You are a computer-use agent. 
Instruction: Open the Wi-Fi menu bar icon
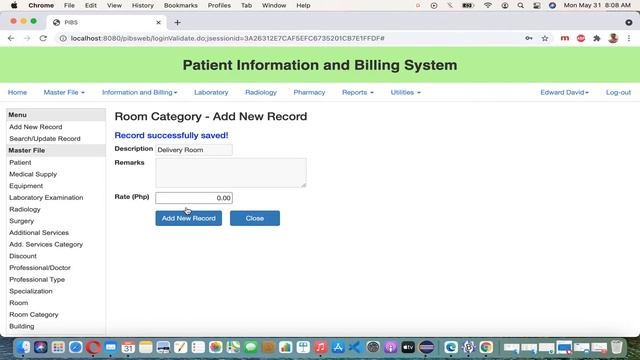[x=488, y=5]
